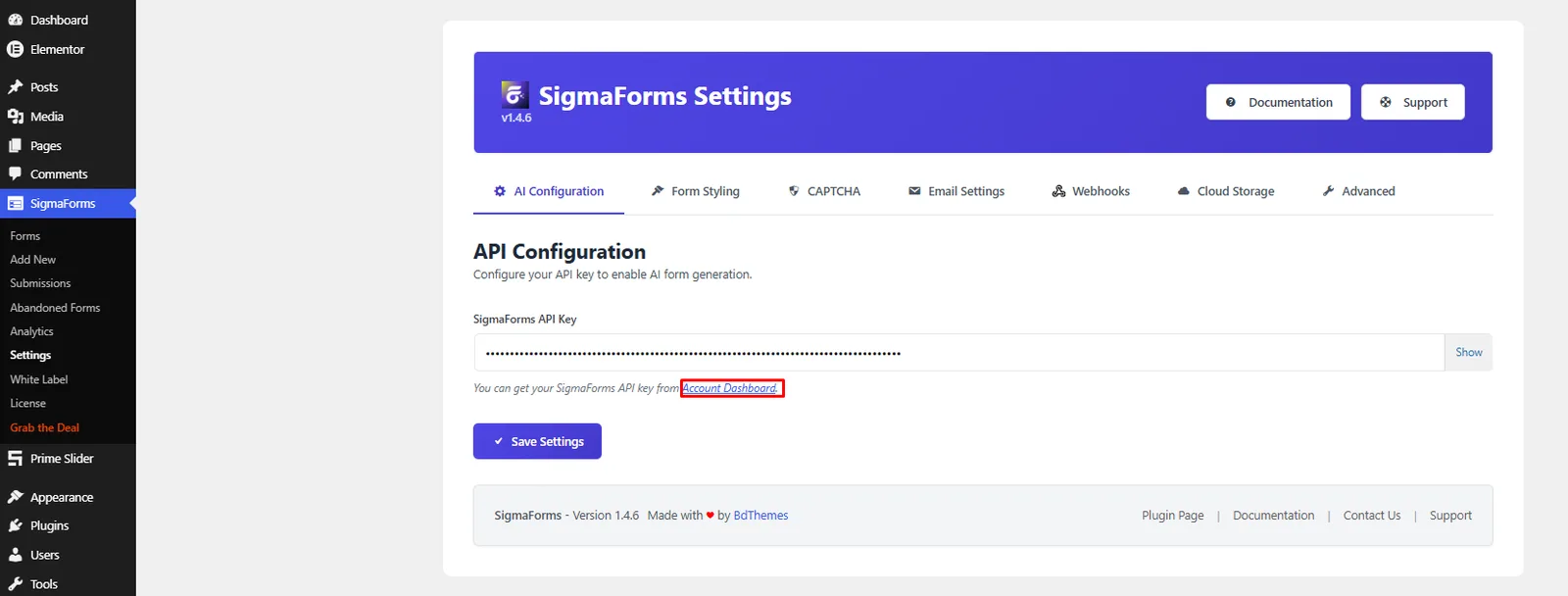Go to Media in the sidebar
Screen dimensions: 1568x596
pos(68,117)
